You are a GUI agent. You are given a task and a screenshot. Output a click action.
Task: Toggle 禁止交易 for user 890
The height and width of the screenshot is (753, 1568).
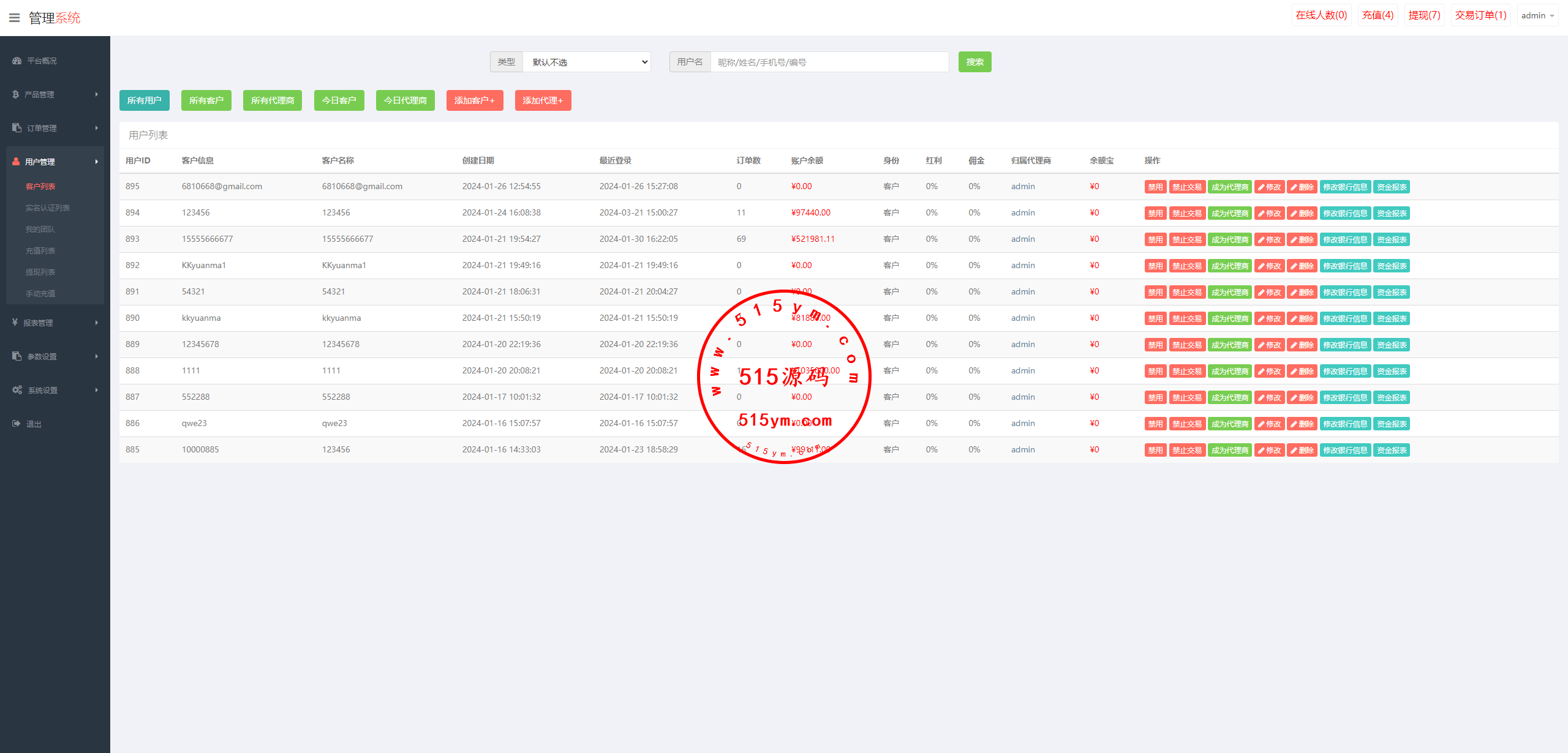click(x=1186, y=319)
